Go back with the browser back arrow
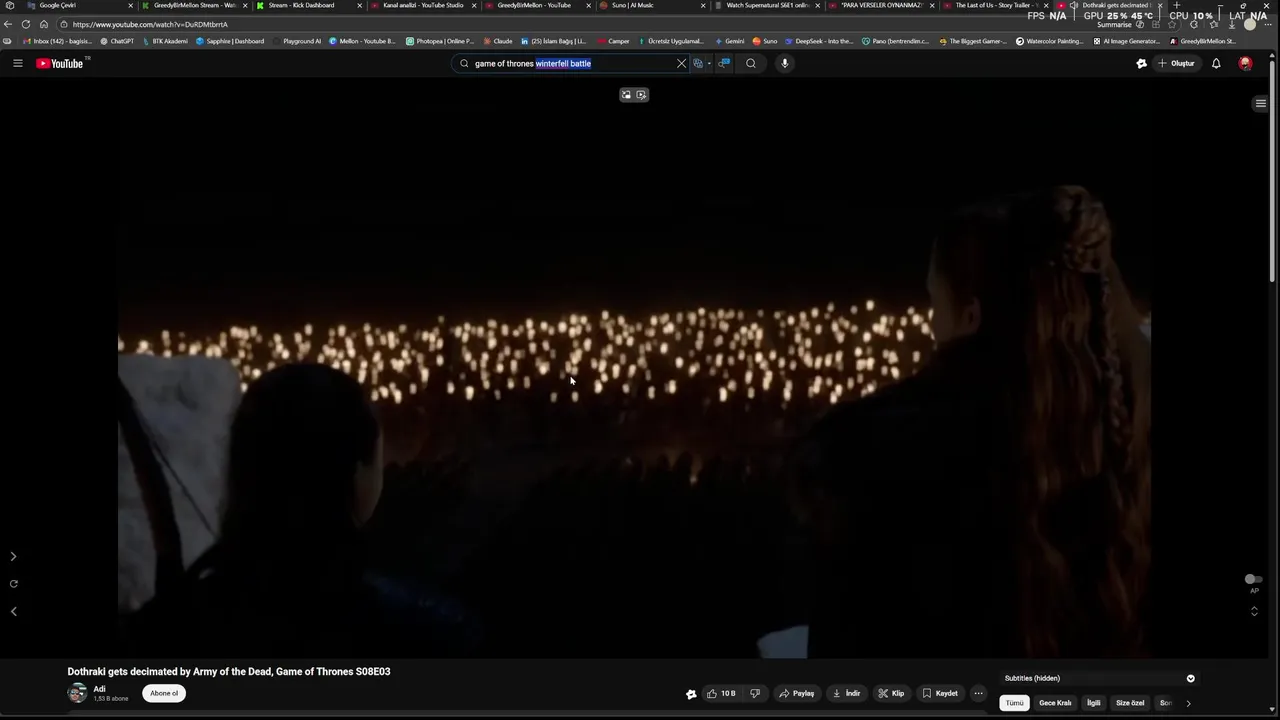Viewport: 1280px width, 720px height. tap(9, 24)
